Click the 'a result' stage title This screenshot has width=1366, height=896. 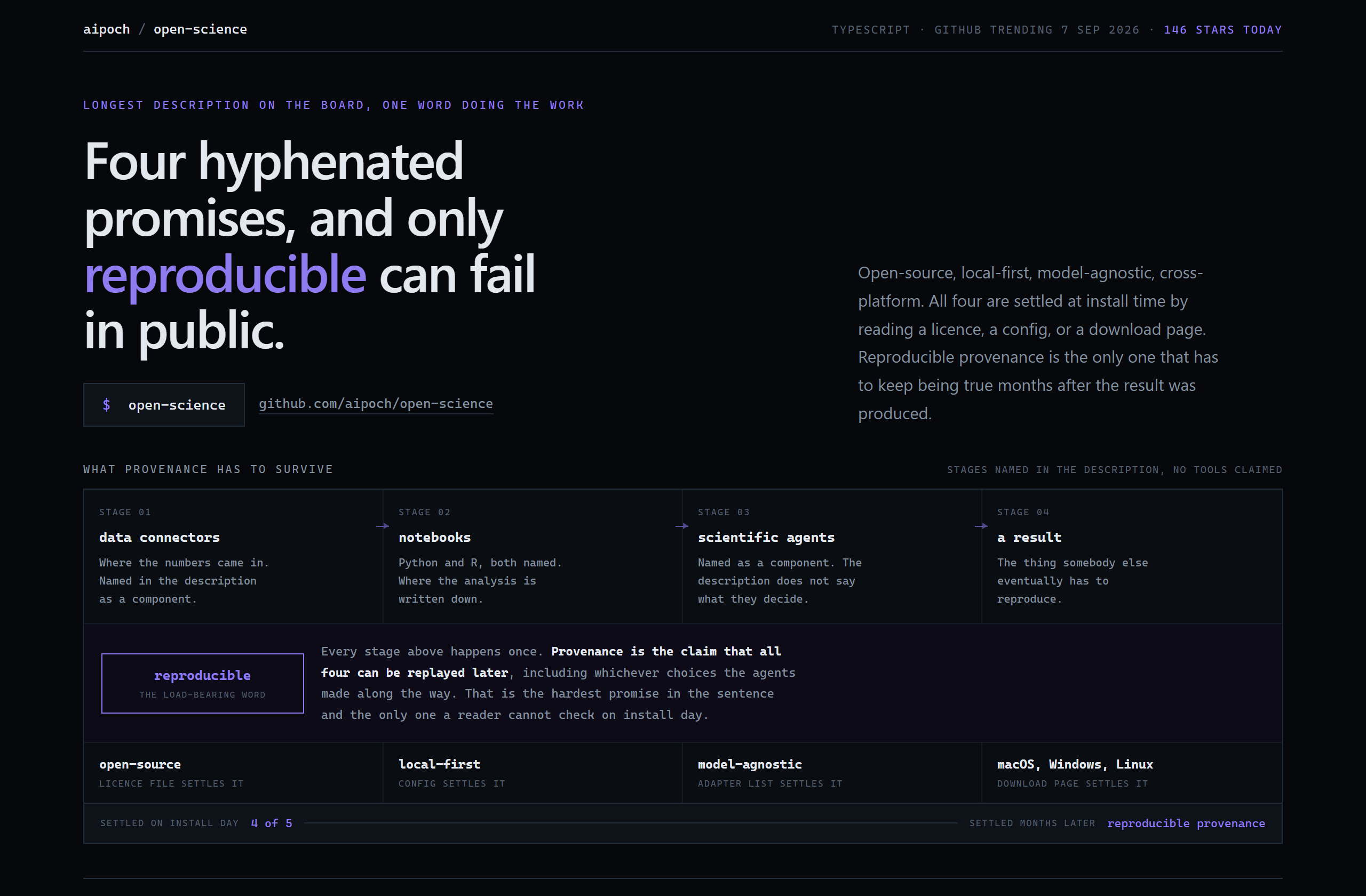click(1029, 538)
